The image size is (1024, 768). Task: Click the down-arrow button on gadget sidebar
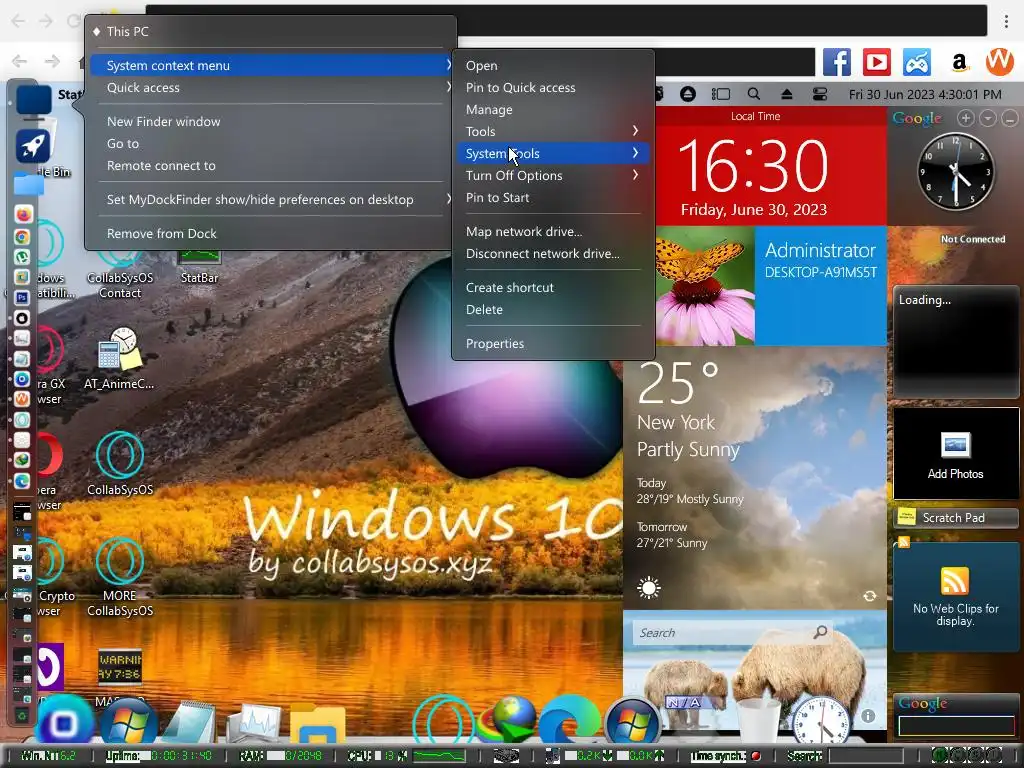click(988, 118)
